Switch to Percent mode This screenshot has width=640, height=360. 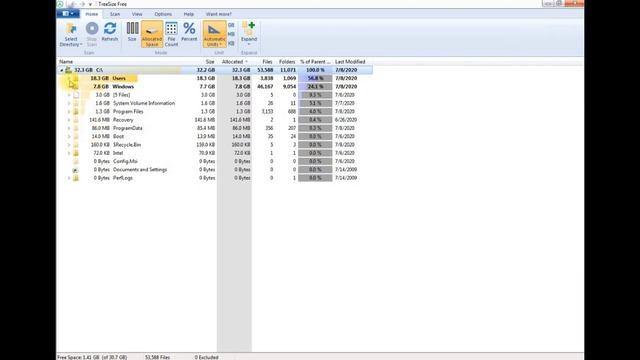tap(189, 32)
